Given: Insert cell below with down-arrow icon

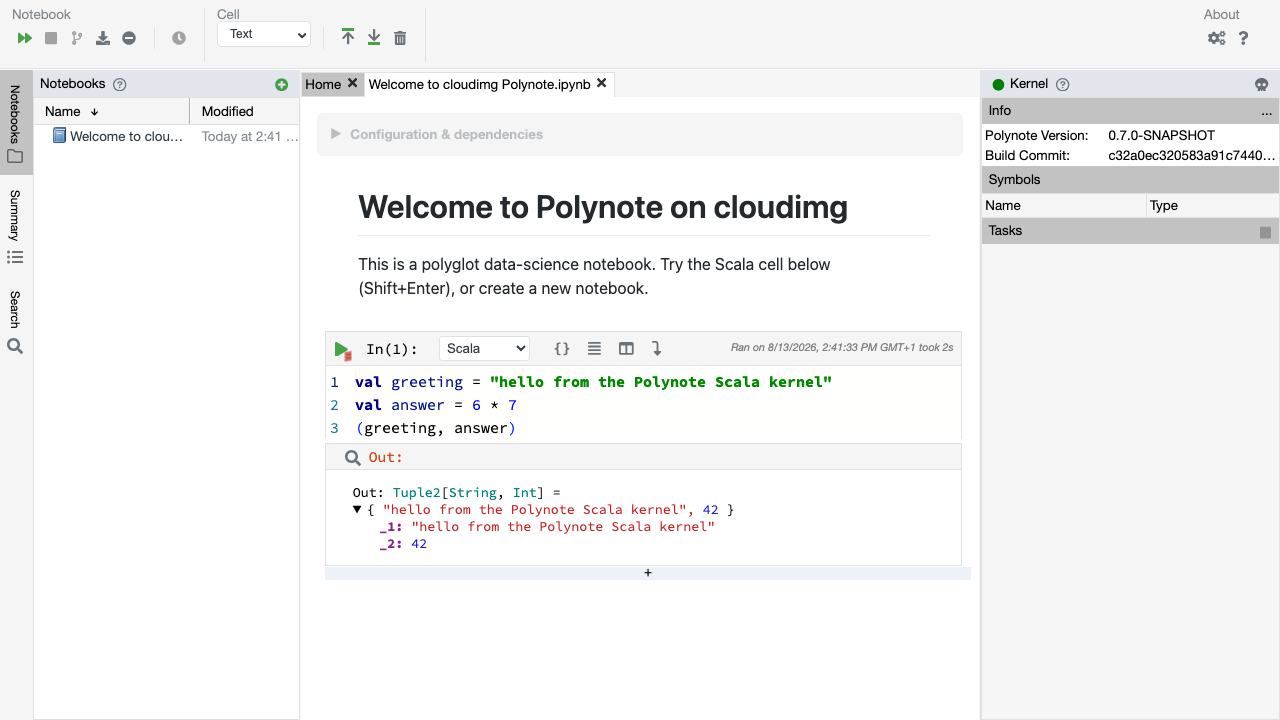Looking at the screenshot, I should tap(374, 37).
